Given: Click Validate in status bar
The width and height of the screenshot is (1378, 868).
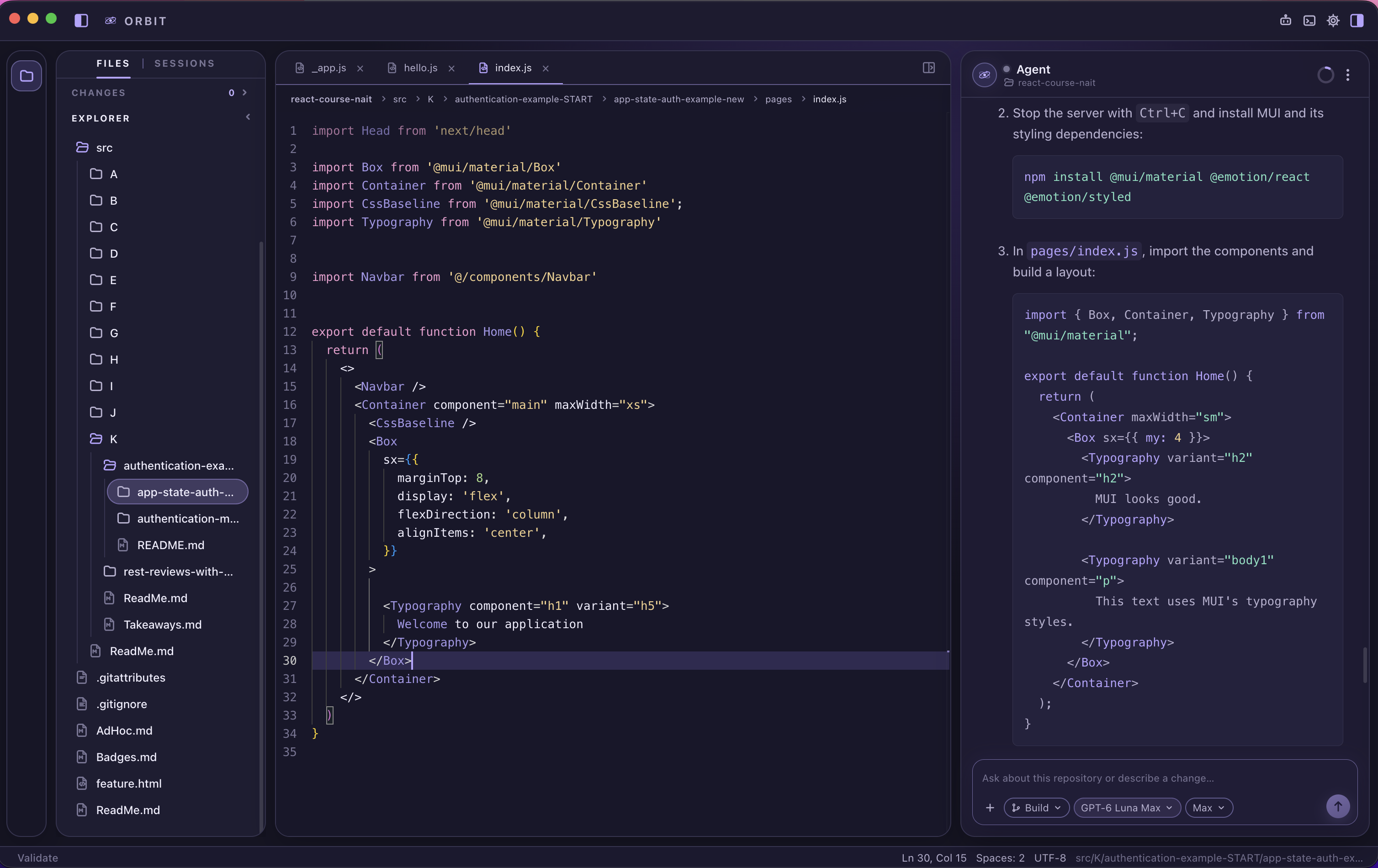Looking at the screenshot, I should click(38, 857).
